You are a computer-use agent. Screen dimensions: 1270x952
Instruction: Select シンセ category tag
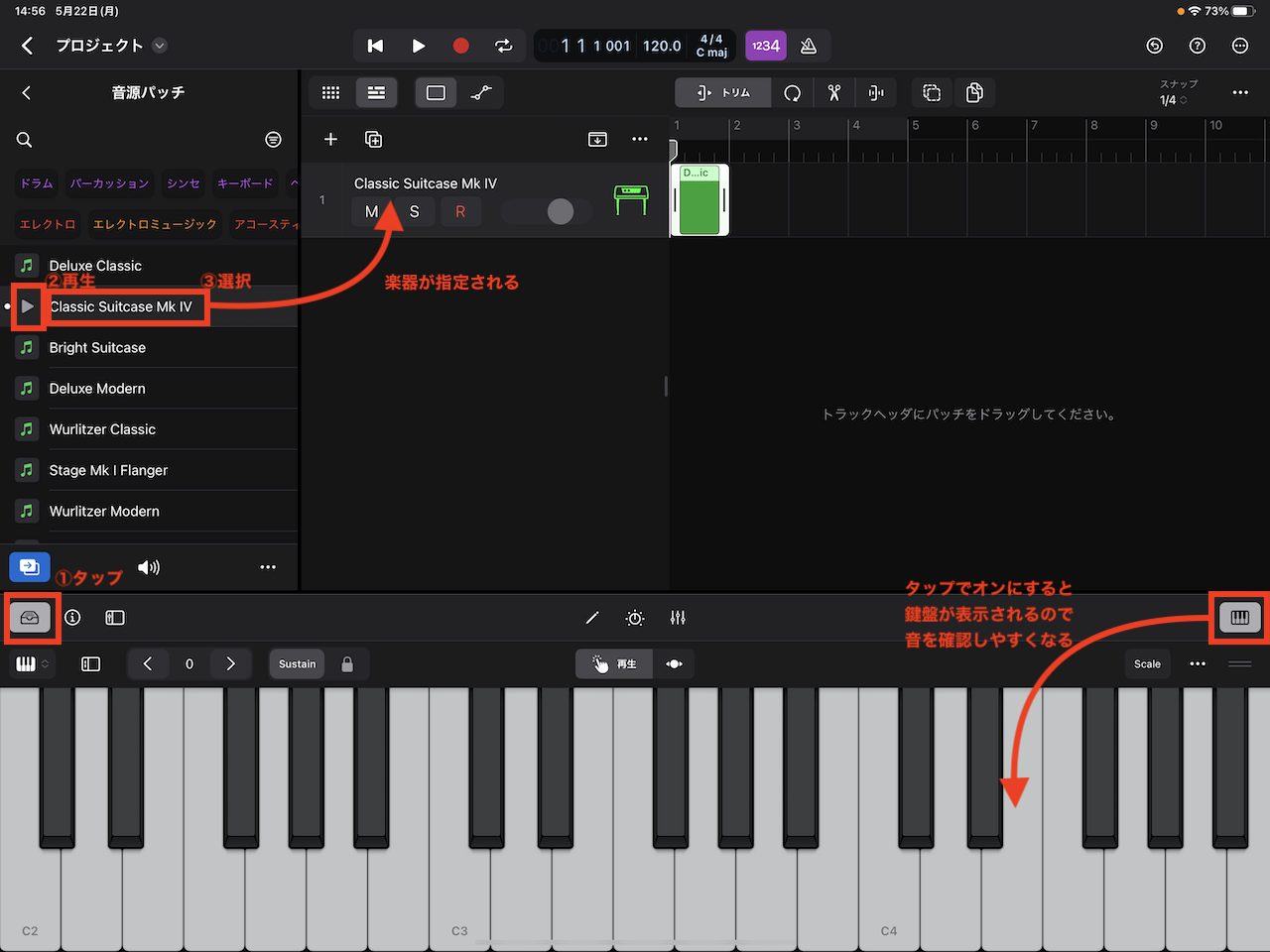click(x=184, y=183)
